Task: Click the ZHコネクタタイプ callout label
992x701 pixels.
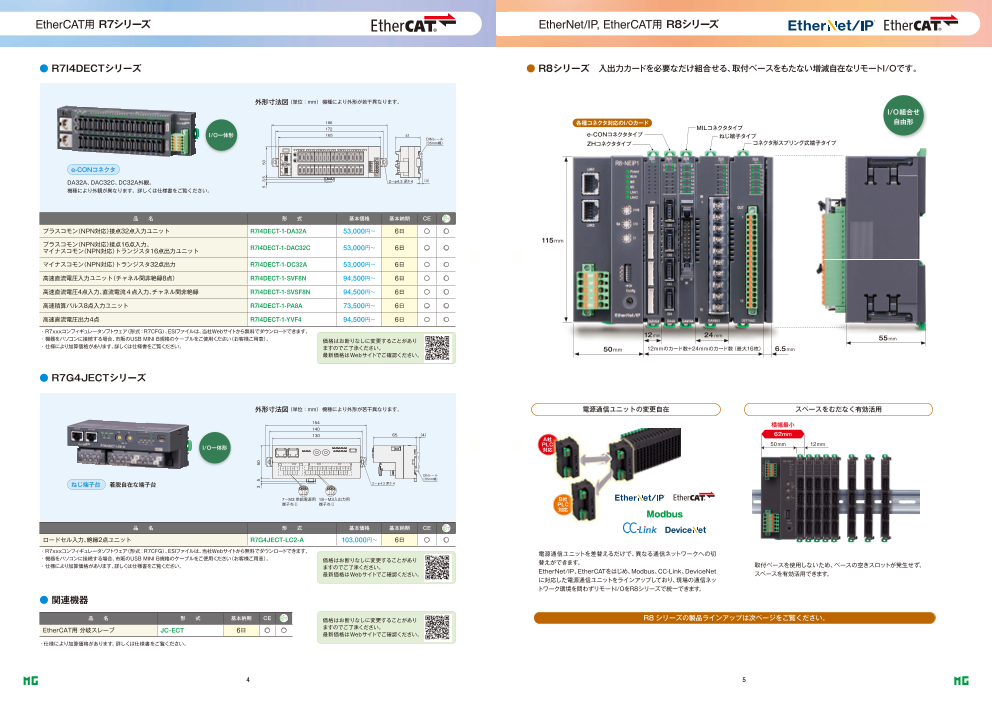Action: [609, 144]
